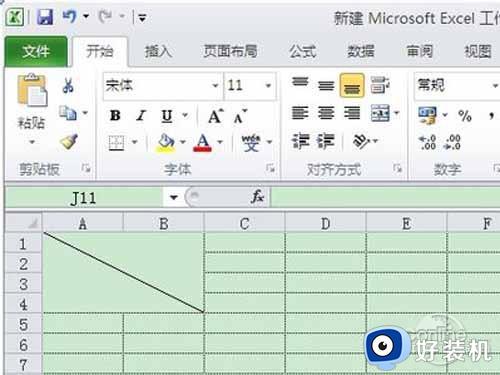Open the 宋体 font name dropdown
This screenshot has width=500, height=375.
coord(215,85)
